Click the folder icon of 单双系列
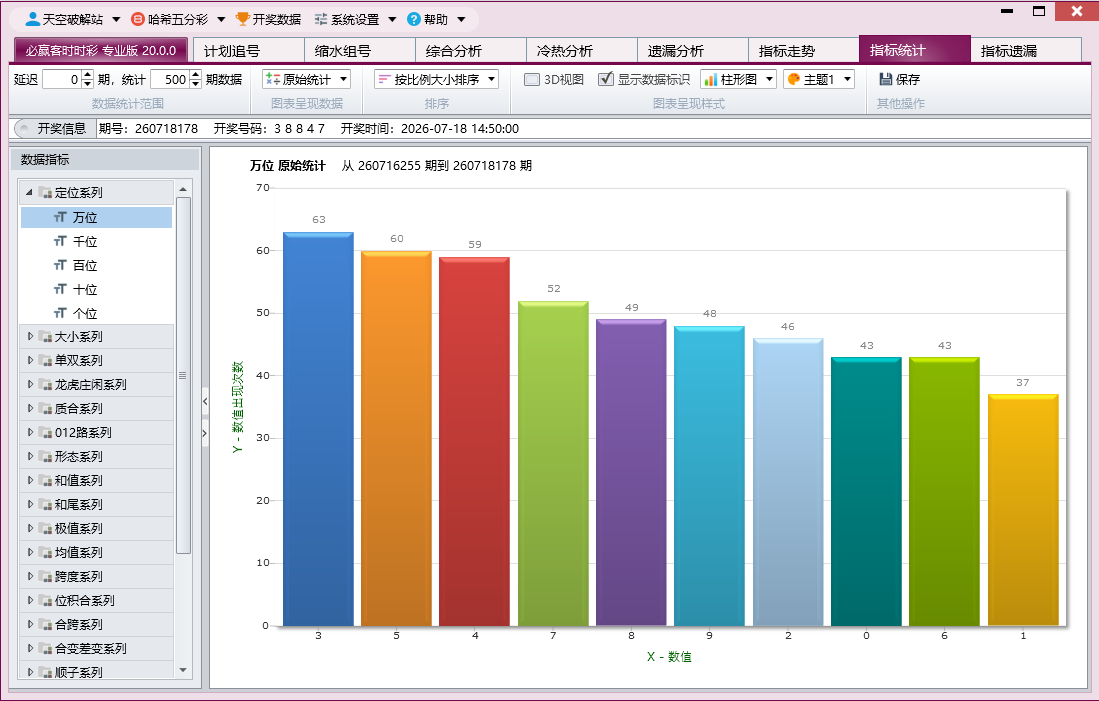Image resolution: width=1099 pixels, height=701 pixels. coord(46,360)
